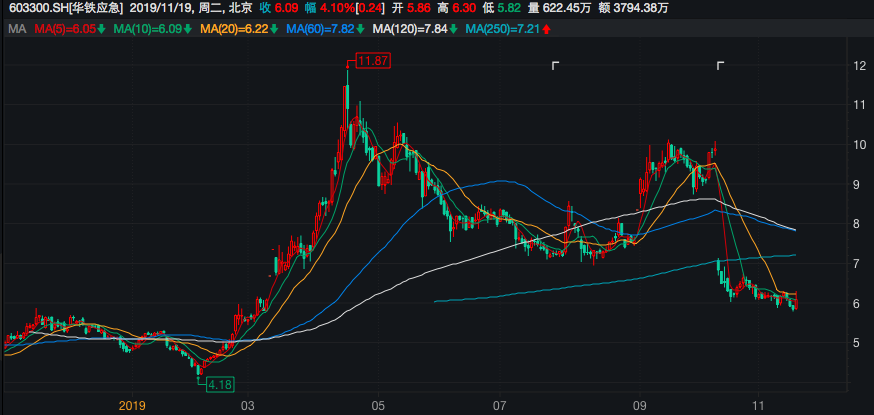The height and width of the screenshot is (415, 874).
Task: Click the 09 month label on time axis
Action: (x=639, y=405)
